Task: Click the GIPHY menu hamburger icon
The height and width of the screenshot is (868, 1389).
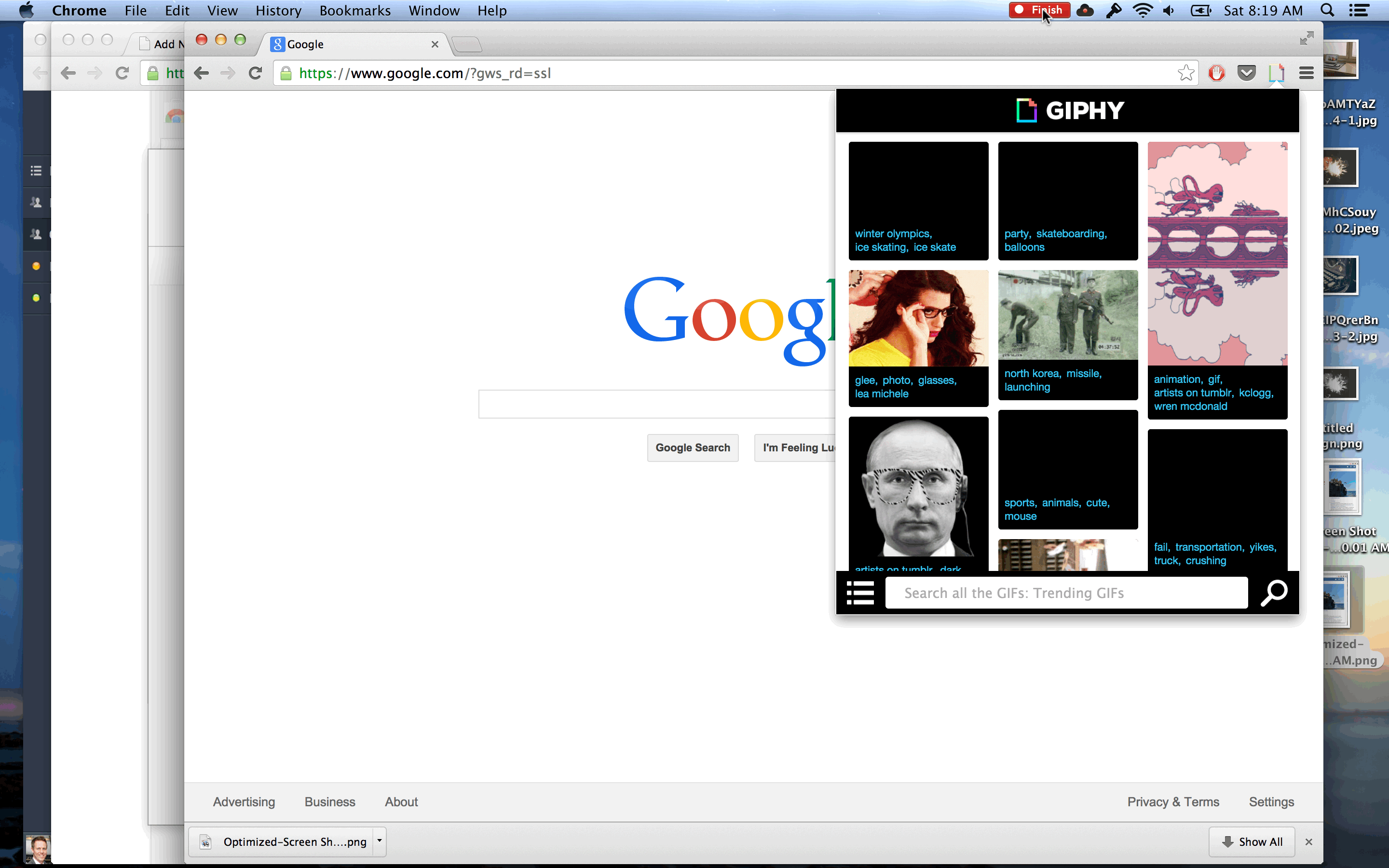Action: 861,592
